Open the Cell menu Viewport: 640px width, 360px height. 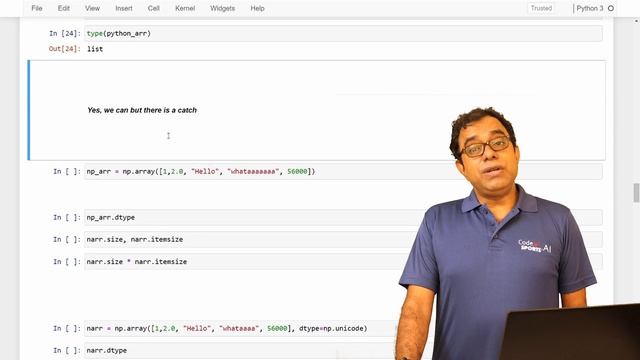click(x=154, y=8)
